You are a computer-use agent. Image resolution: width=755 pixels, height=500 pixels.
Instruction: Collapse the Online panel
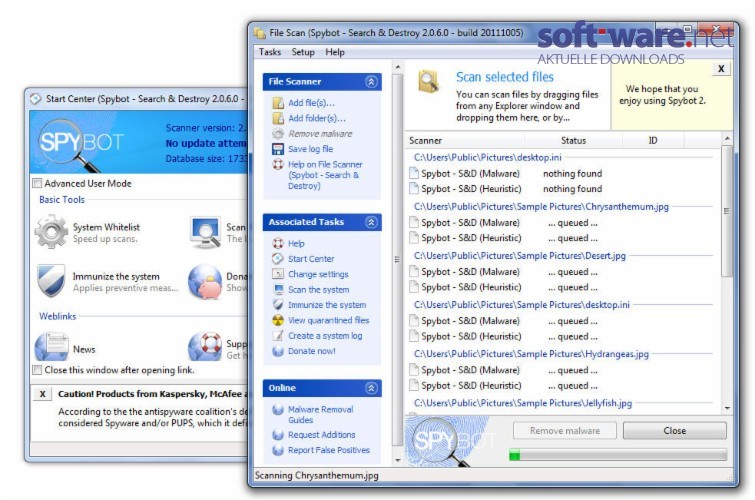click(371, 388)
